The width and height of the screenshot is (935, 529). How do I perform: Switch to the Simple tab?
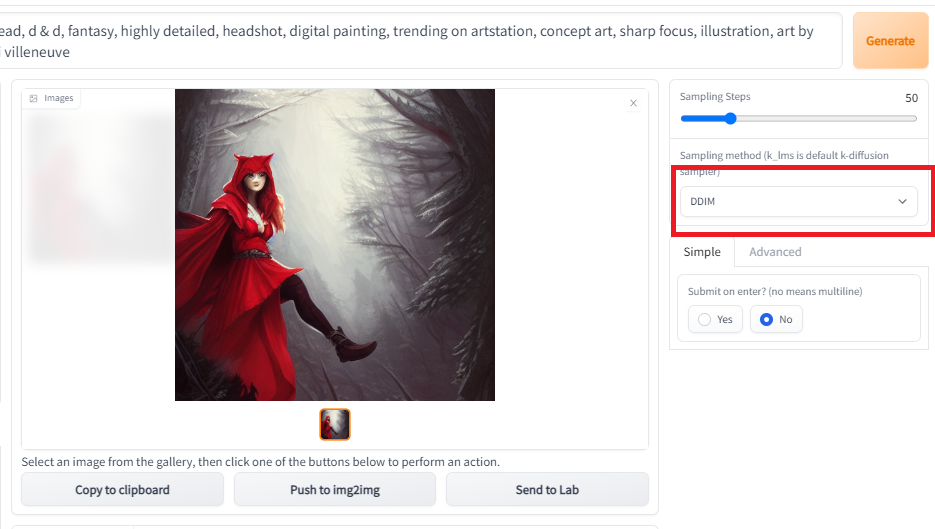click(x=702, y=252)
